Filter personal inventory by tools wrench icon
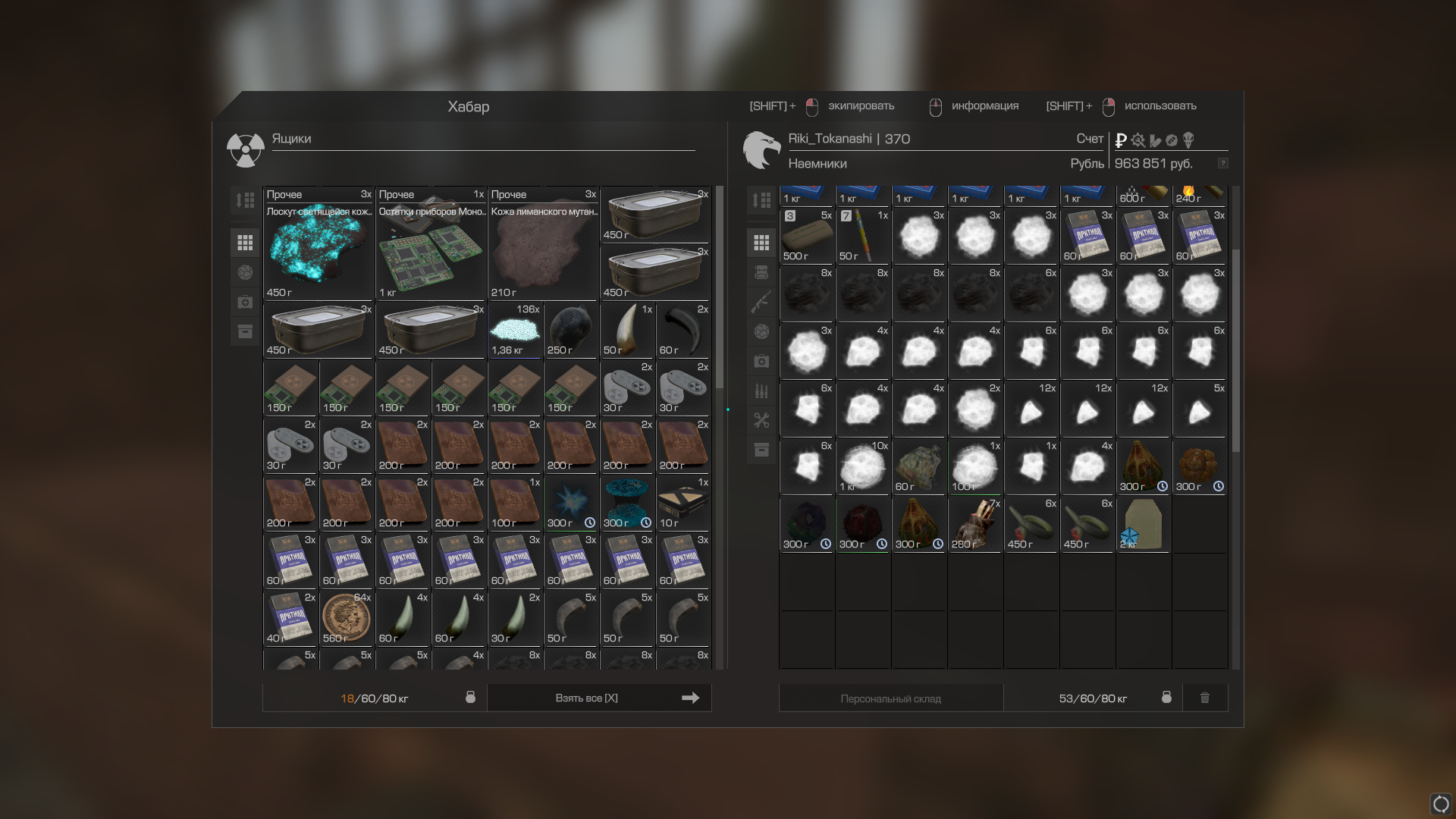 click(x=761, y=420)
